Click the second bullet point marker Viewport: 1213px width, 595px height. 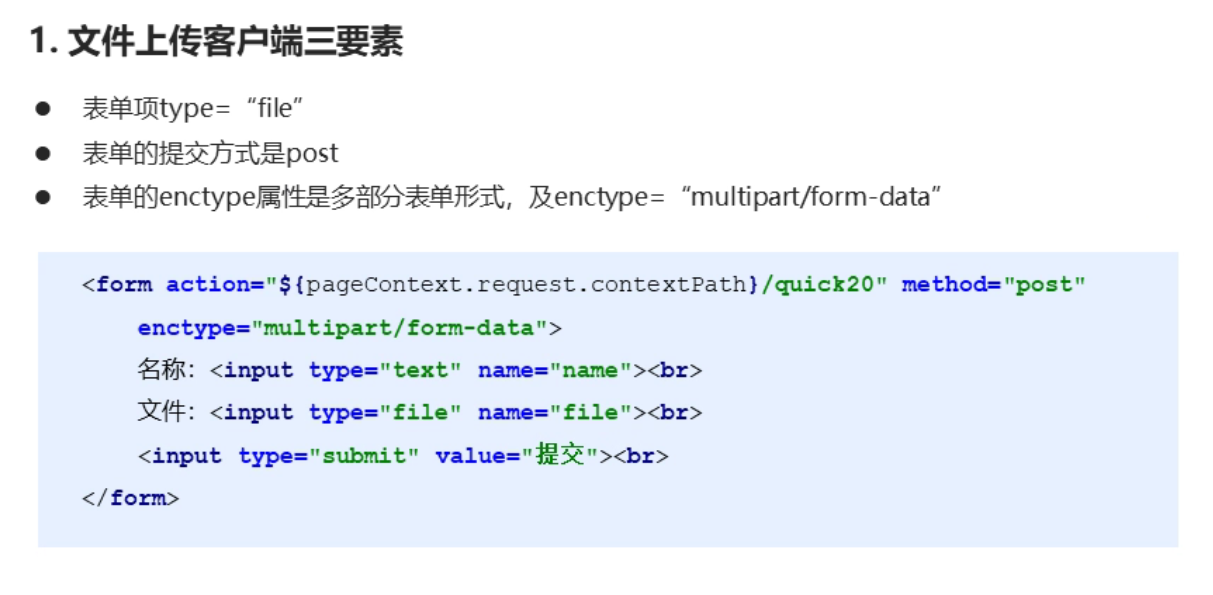[x=43, y=153]
